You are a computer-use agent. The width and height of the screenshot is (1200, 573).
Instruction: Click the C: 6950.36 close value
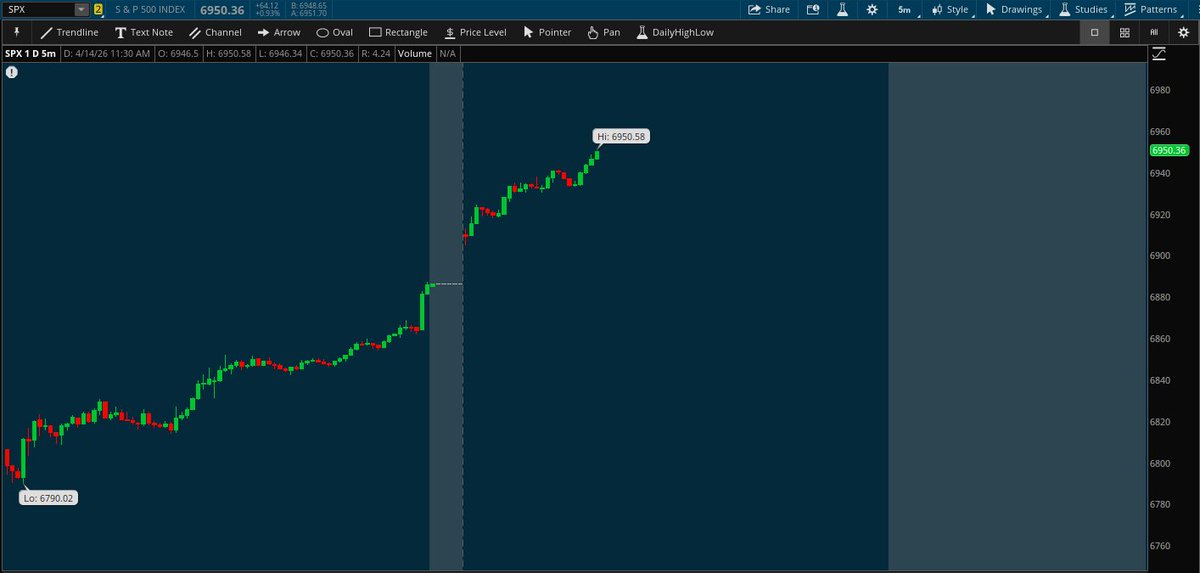click(330, 53)
